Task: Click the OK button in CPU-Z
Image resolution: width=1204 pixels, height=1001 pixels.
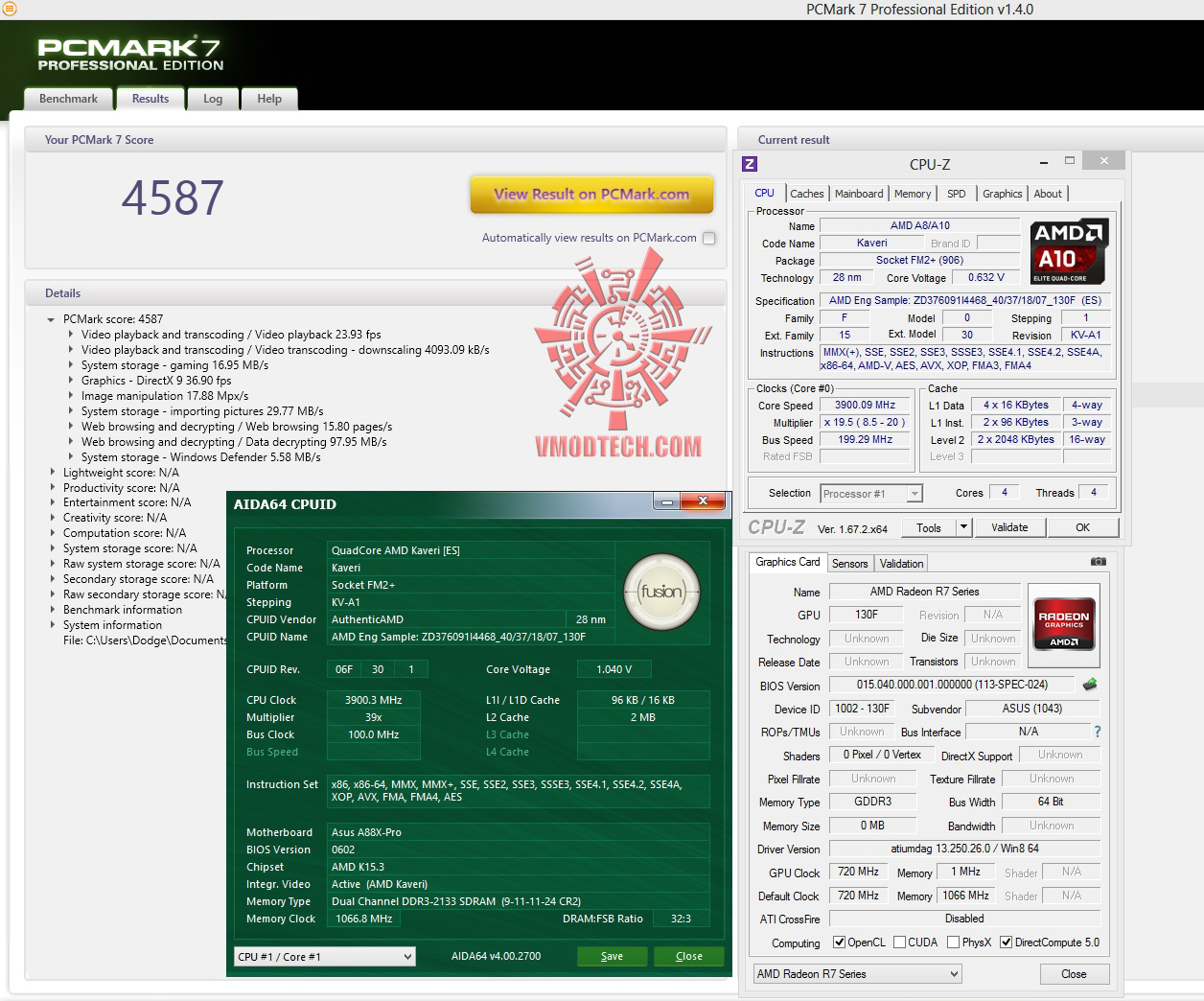Action: pos(1083,527)
